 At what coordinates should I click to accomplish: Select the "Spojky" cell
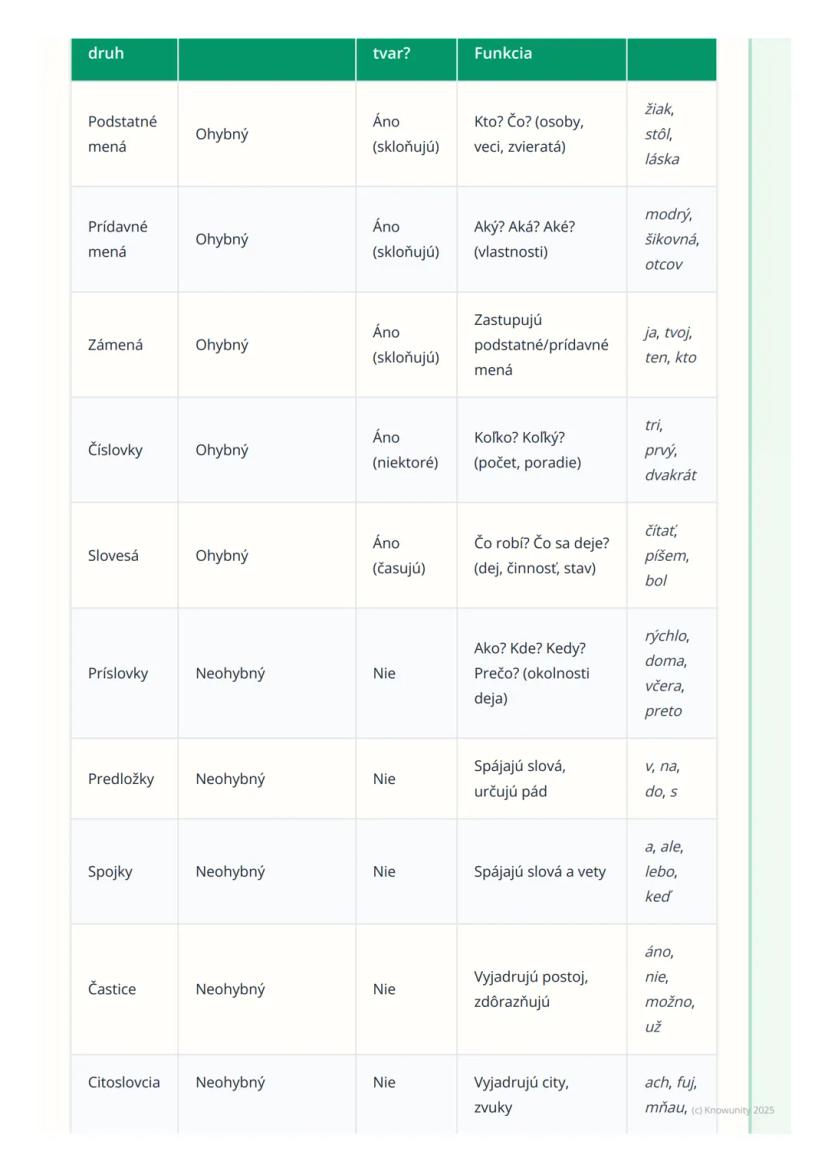click(x=110, y=872)
